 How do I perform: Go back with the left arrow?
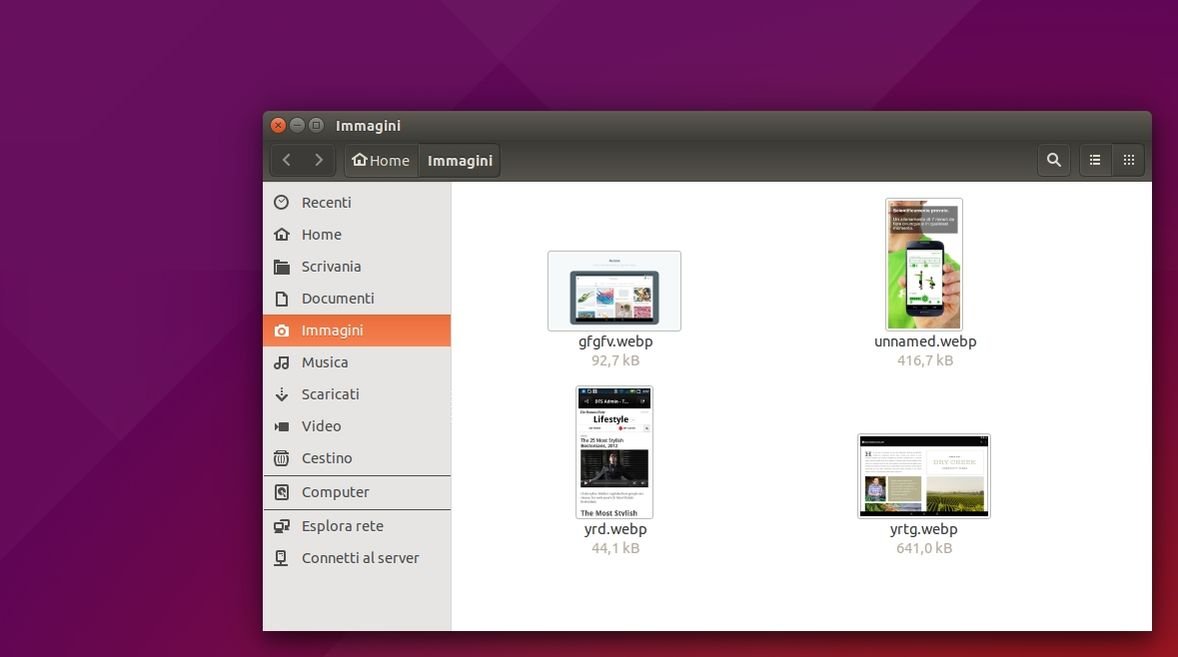click(x=287, y=160)
